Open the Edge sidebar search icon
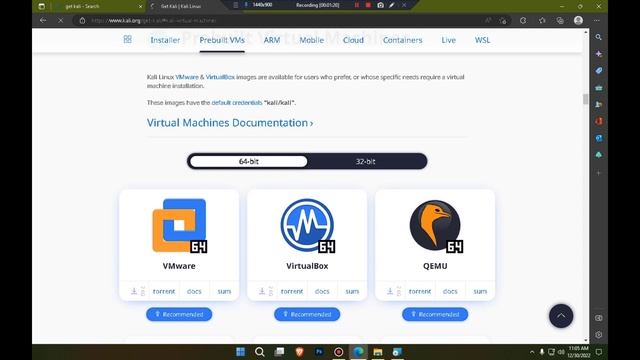 pyautogui.click(x=598, y=37)
